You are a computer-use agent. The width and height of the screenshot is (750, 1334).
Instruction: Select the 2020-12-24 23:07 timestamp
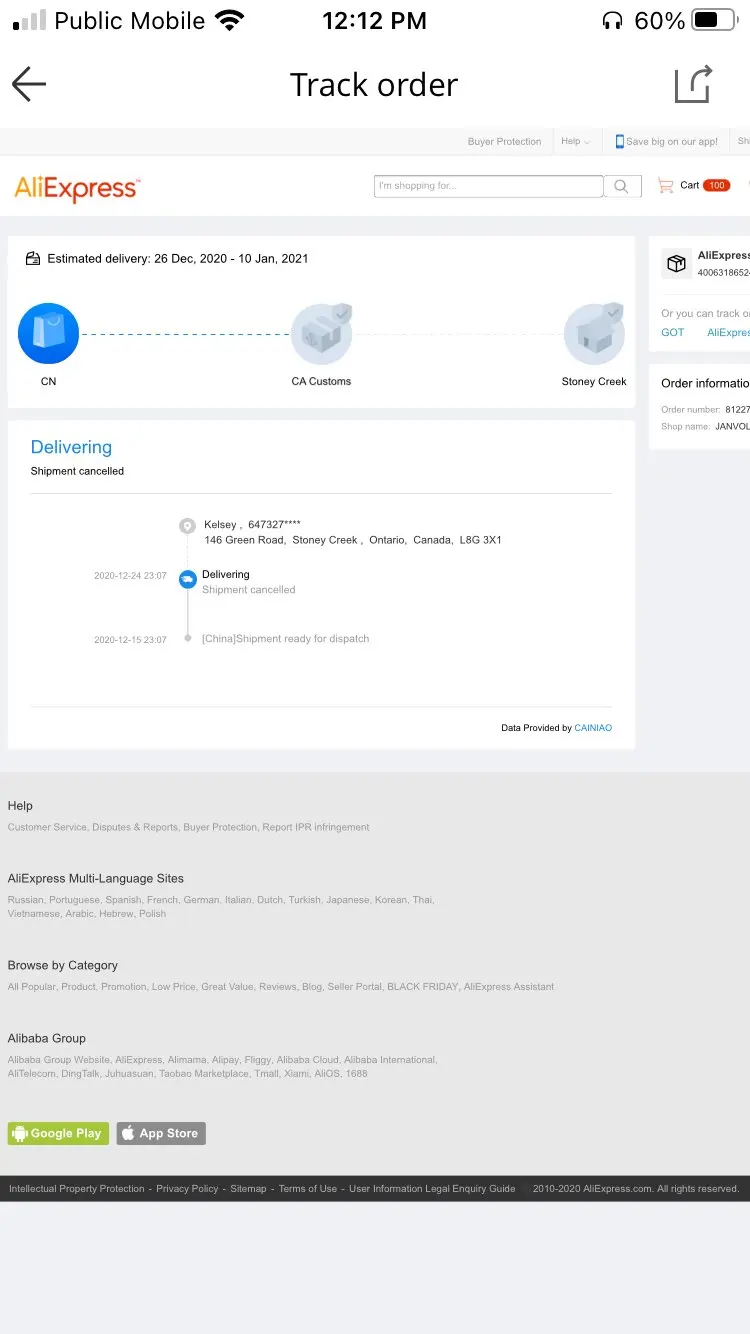tap(130, 576)
